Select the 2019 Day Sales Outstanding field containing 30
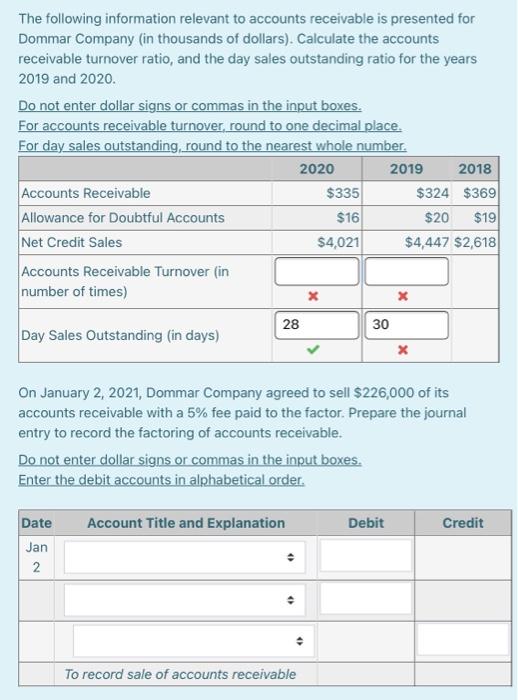 pyautogui.click(x=406, y=325)
